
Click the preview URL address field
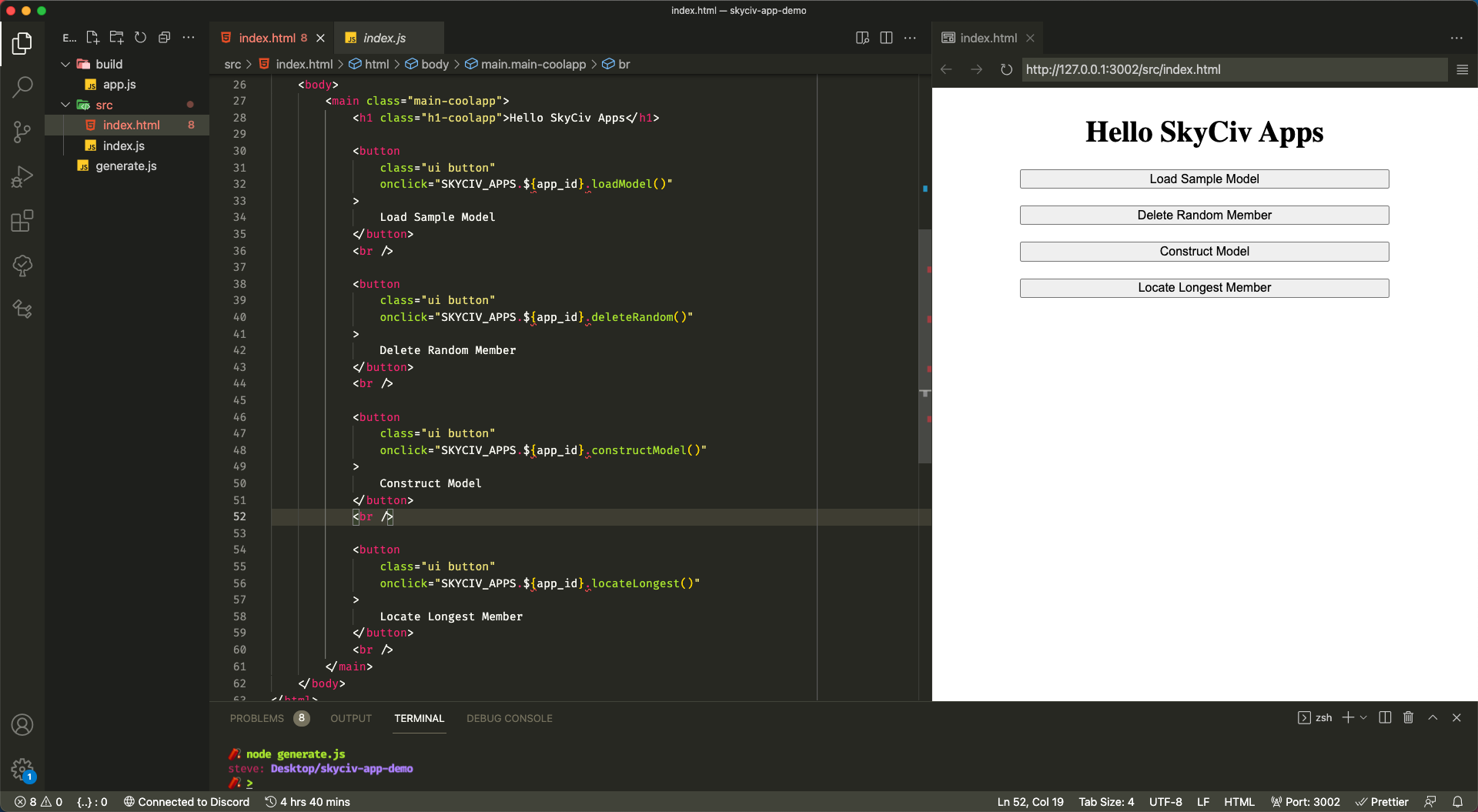[1232, 69]
